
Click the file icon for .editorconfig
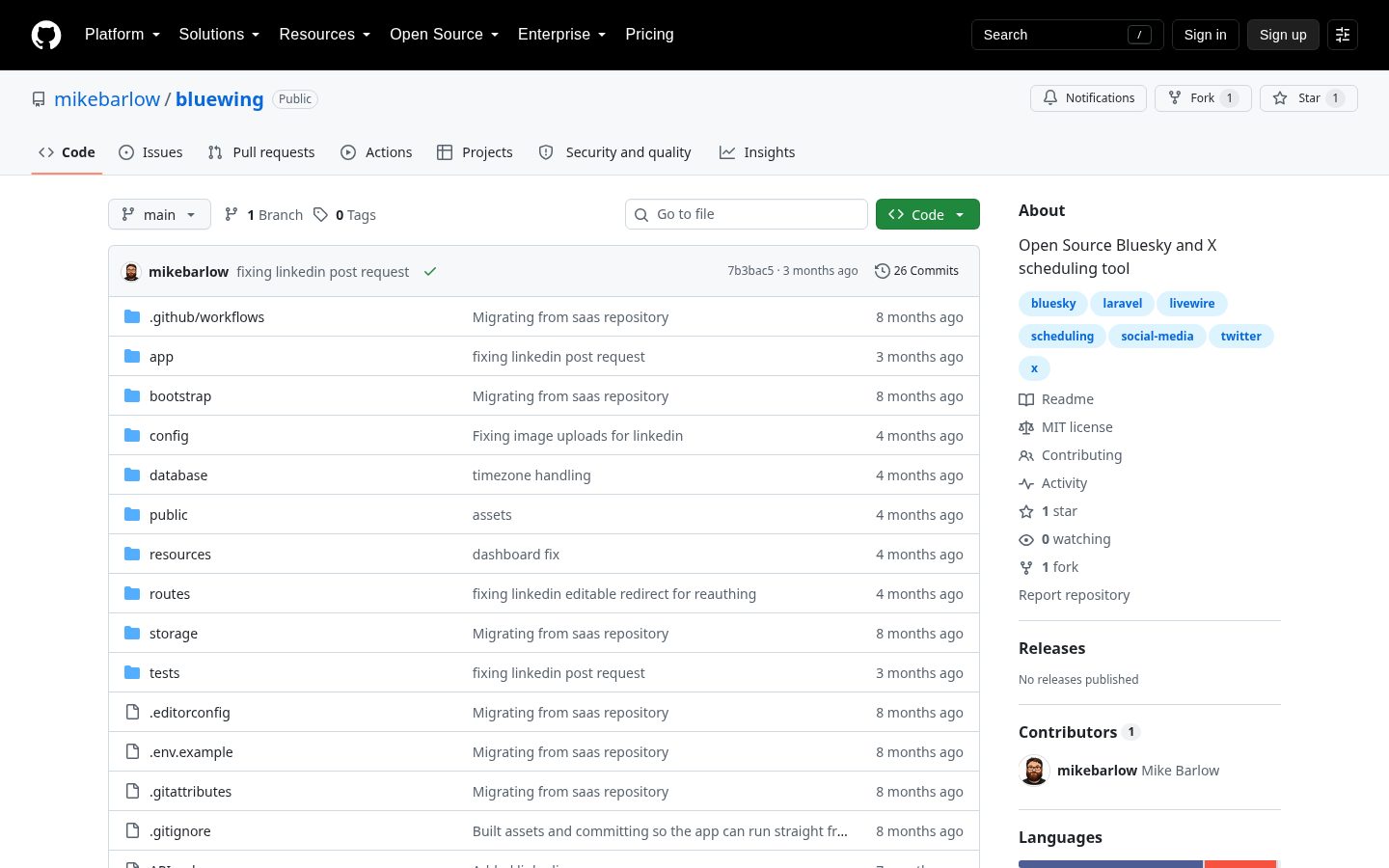(x=132, y=713)
